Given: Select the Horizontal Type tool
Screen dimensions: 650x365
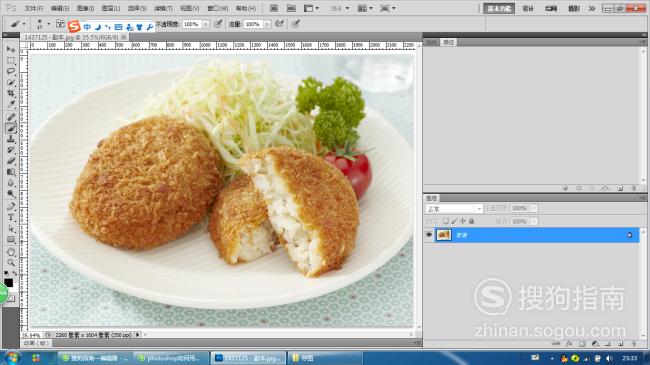Looking at the screenshot, I should point(11,217).
